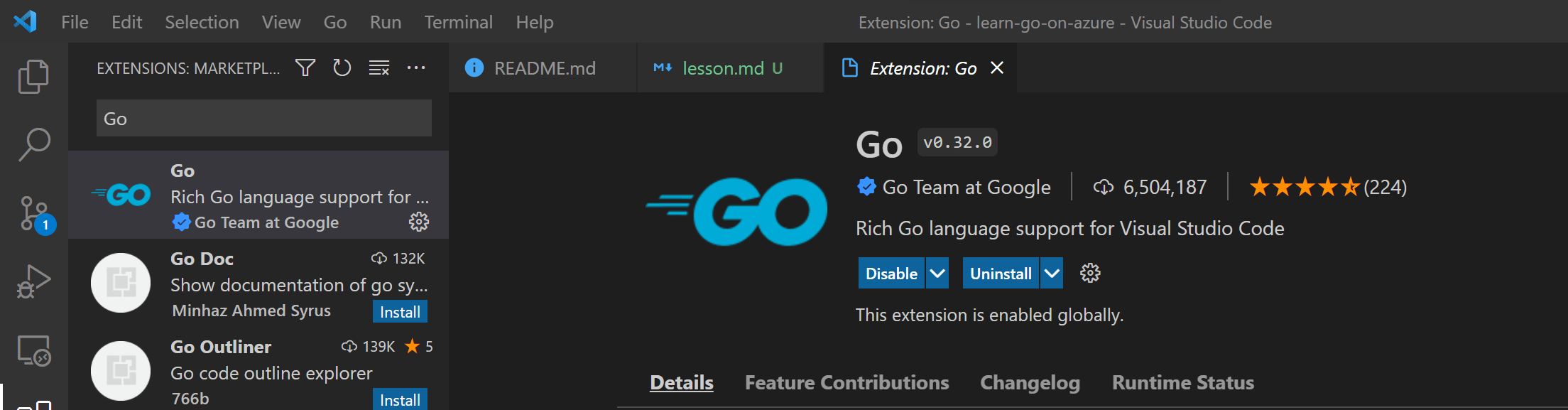1568x410 pixels.
Task: Expand the Uninstall dropdown arrow
Action: pos(1052,273)
